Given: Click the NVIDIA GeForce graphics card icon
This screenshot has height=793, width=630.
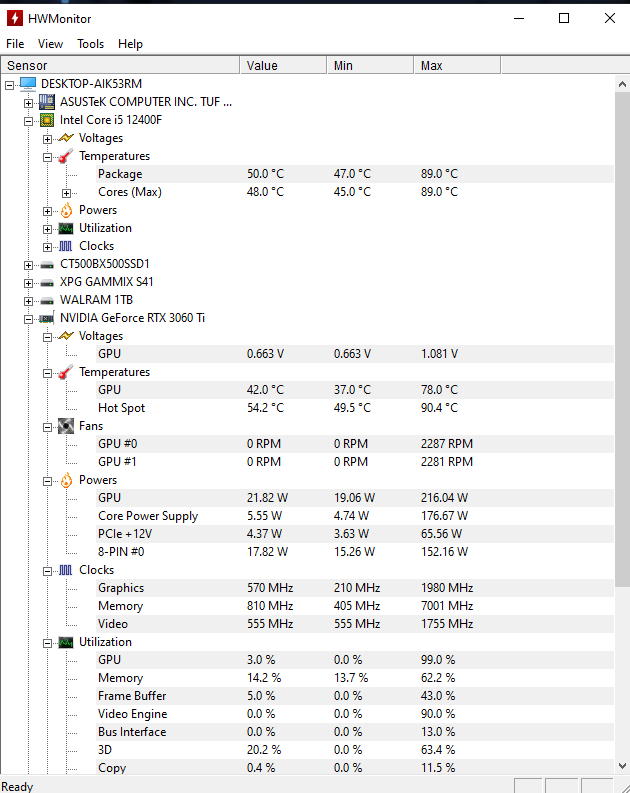Looking at the screenshot, I should click(47, 319).
